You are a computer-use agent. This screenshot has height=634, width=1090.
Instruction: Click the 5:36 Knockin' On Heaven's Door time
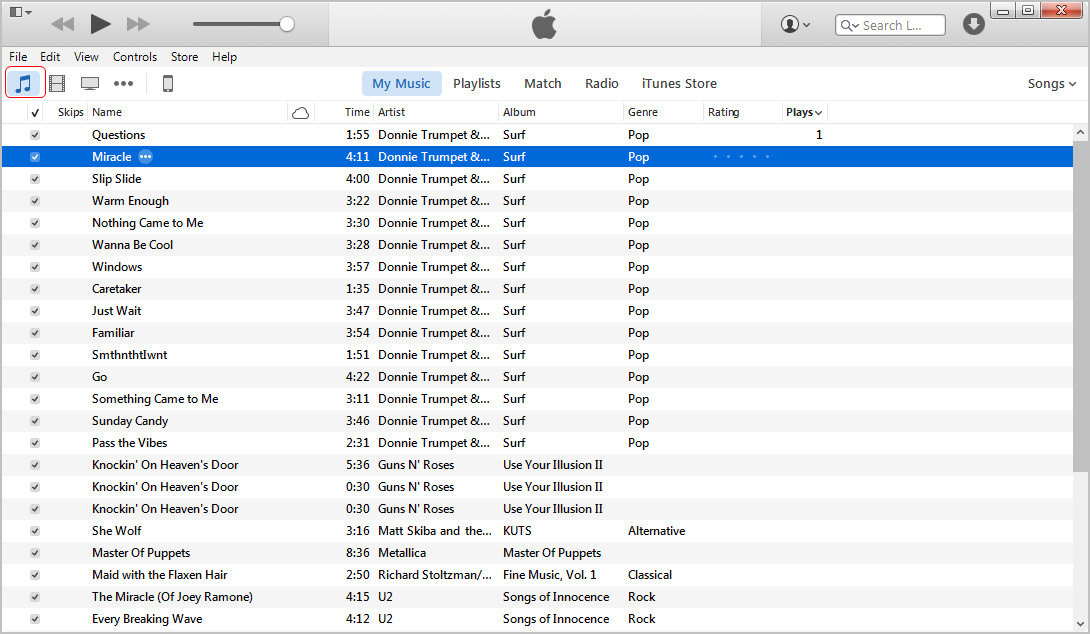pos(358,464)
